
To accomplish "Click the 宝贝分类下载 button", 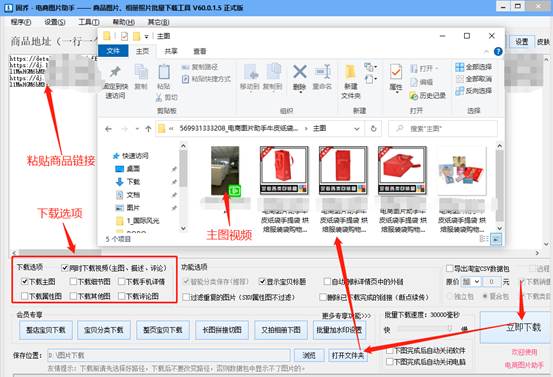I will coord(104,330).
